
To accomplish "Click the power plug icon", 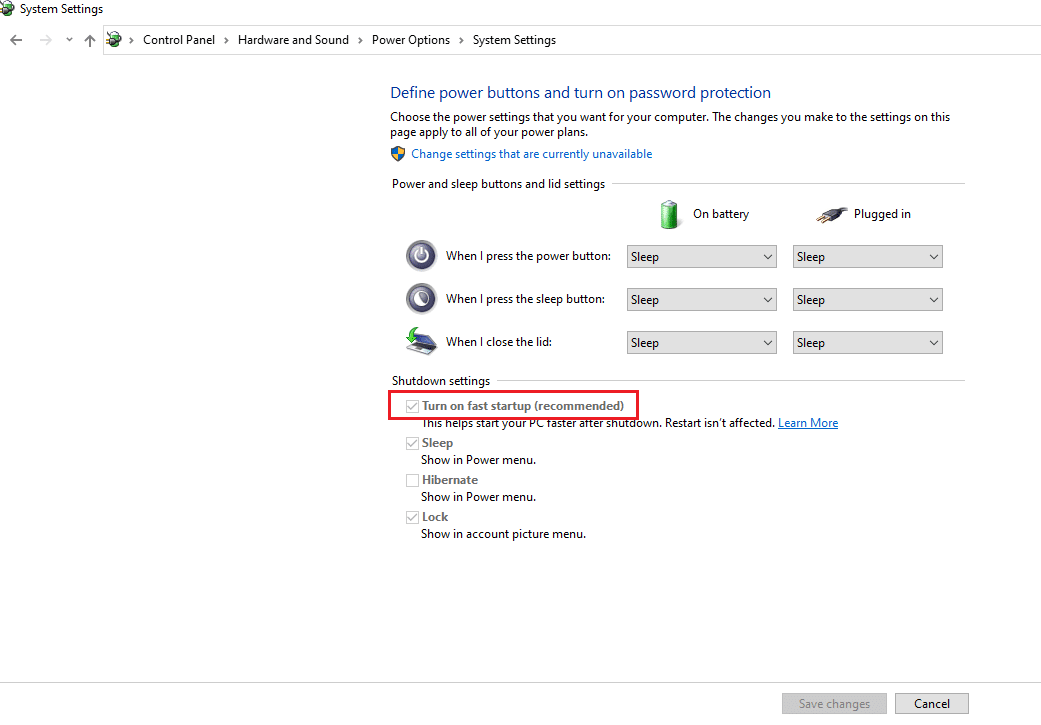I will click(x=831, y=214).
